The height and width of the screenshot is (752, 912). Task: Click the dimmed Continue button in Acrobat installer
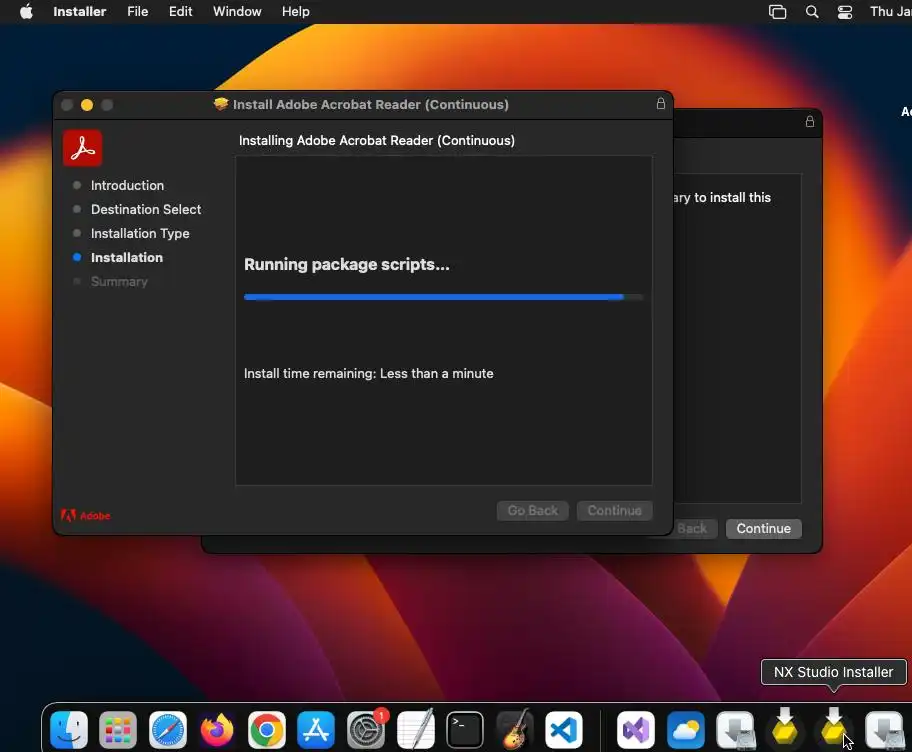point(614,511)
